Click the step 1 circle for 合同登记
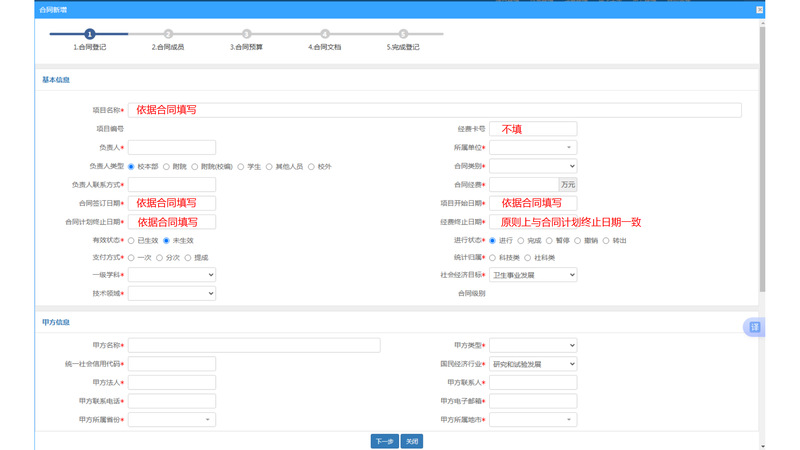Screen dimensions: 800x450 90,34
